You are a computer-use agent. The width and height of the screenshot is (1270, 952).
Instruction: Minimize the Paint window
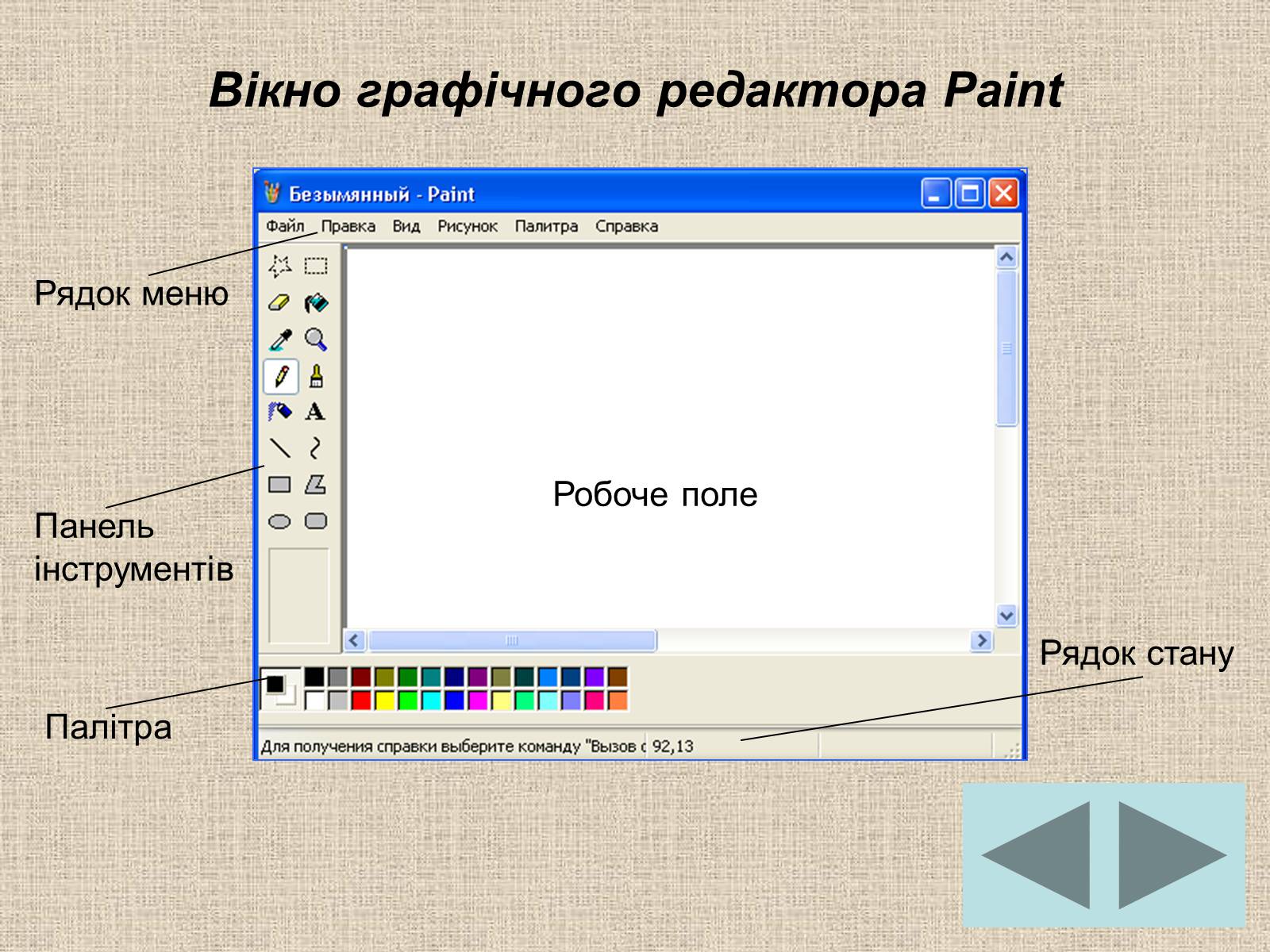click(936, 194)
